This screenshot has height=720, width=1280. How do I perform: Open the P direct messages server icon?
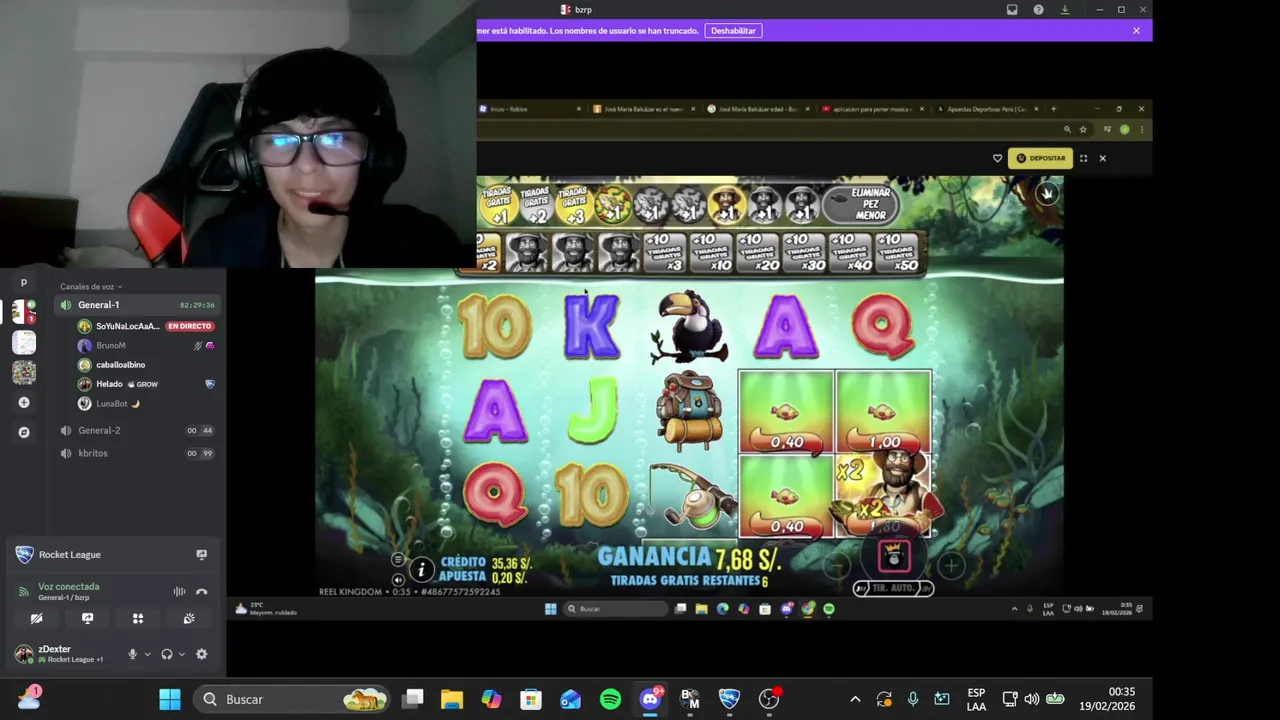[24, 282]
